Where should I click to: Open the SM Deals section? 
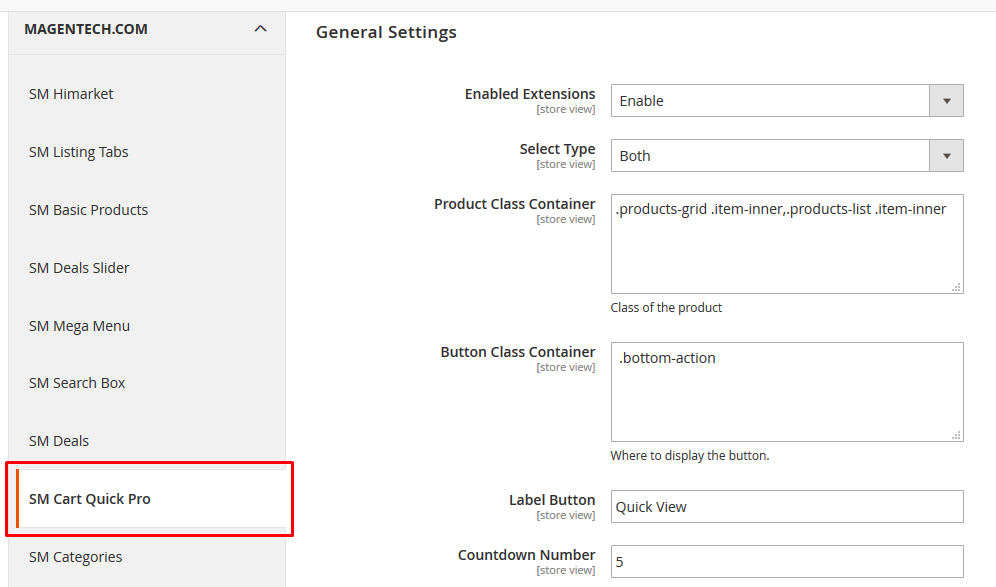(58, 441)
